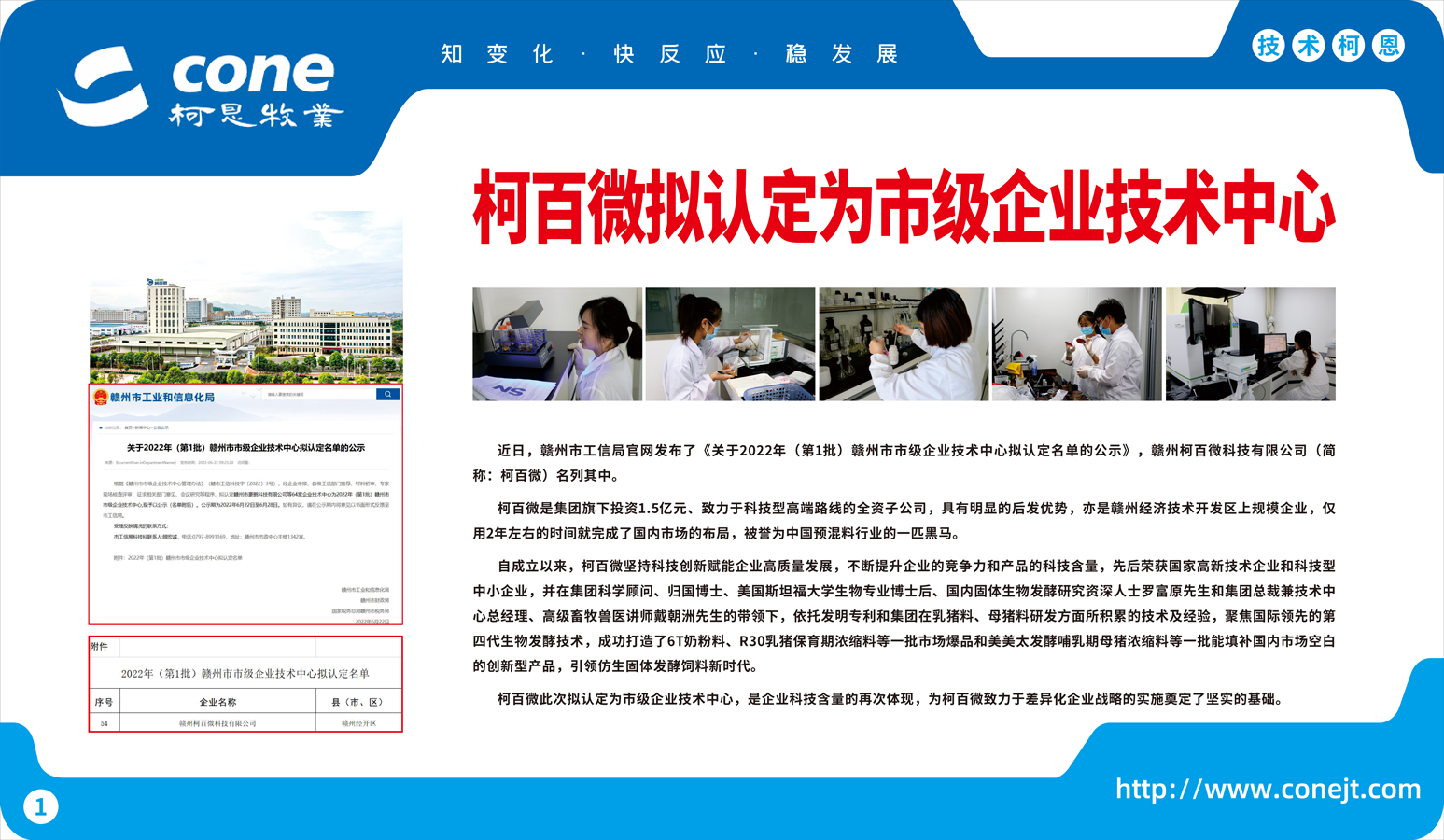
Task: Focus the search box on the bureau site
Action: pos(320,395)
